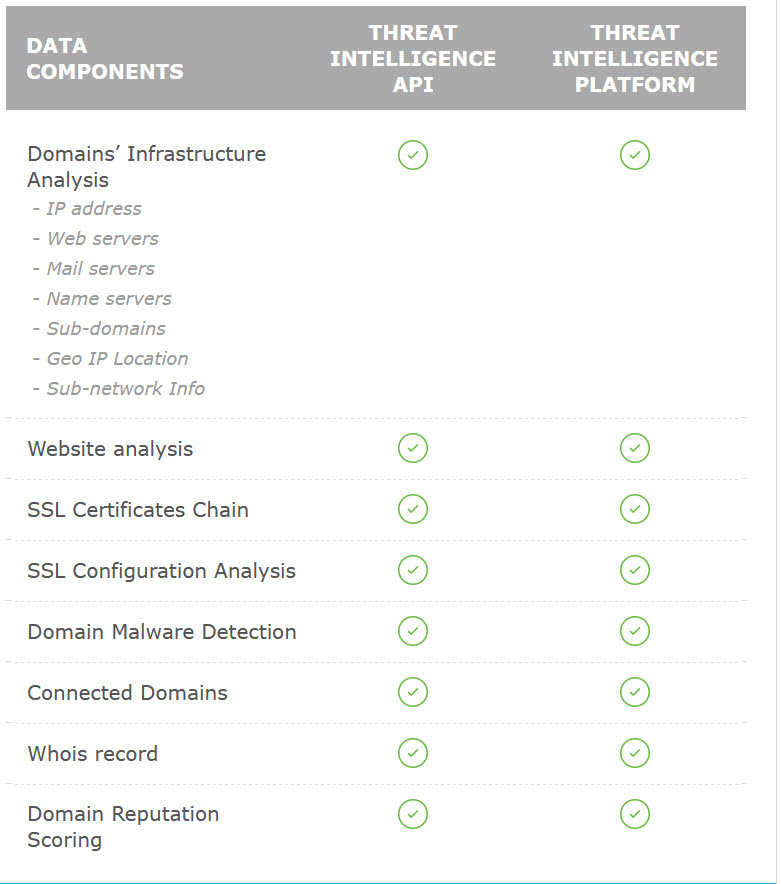Image resolution: width=781 pixels, height=884 pixels.
Task: Click Platform checkmark for SSL Configuration Analysis
Action: coord(635,570)
